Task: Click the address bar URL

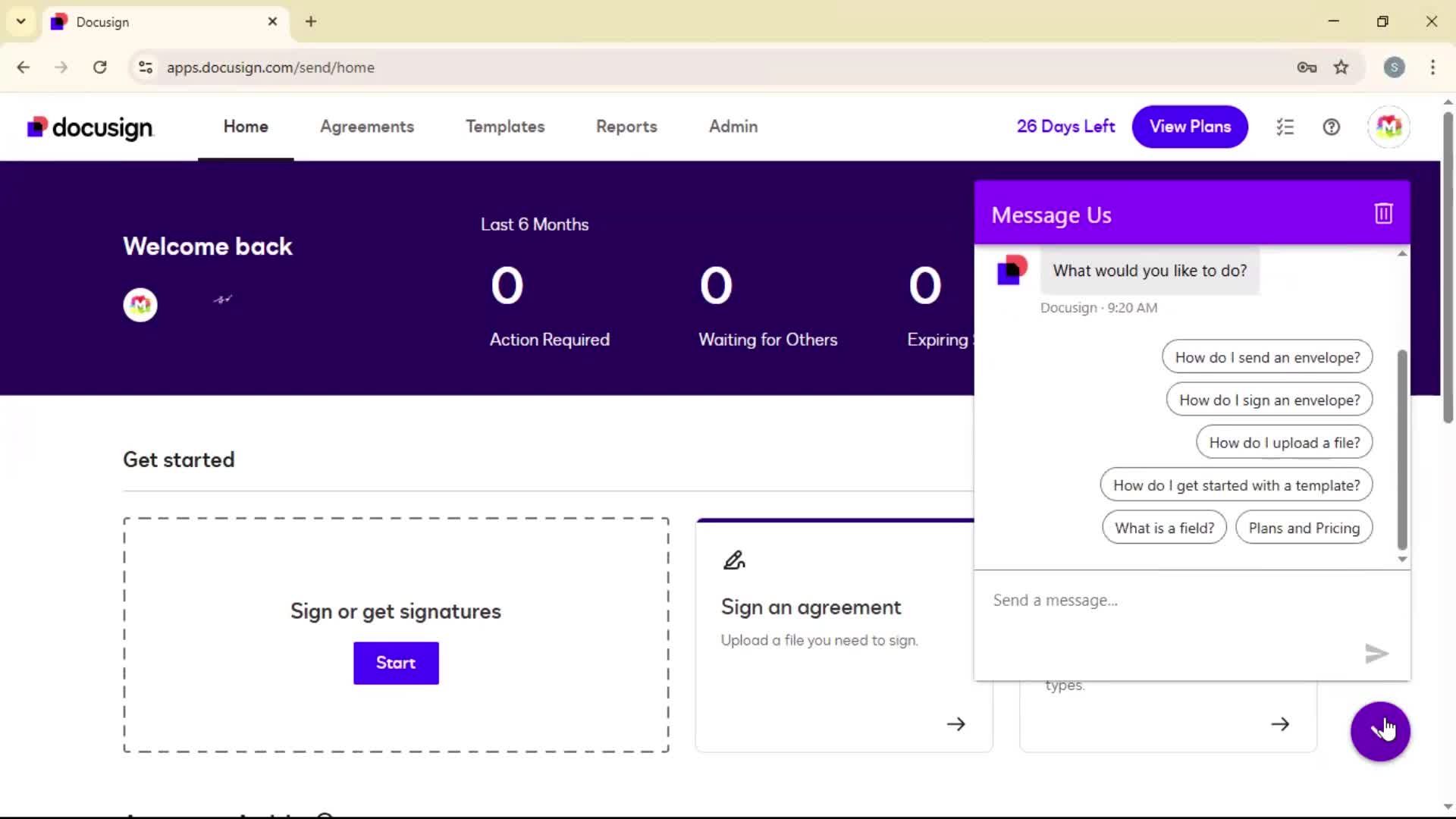Action: pos(271,67)
